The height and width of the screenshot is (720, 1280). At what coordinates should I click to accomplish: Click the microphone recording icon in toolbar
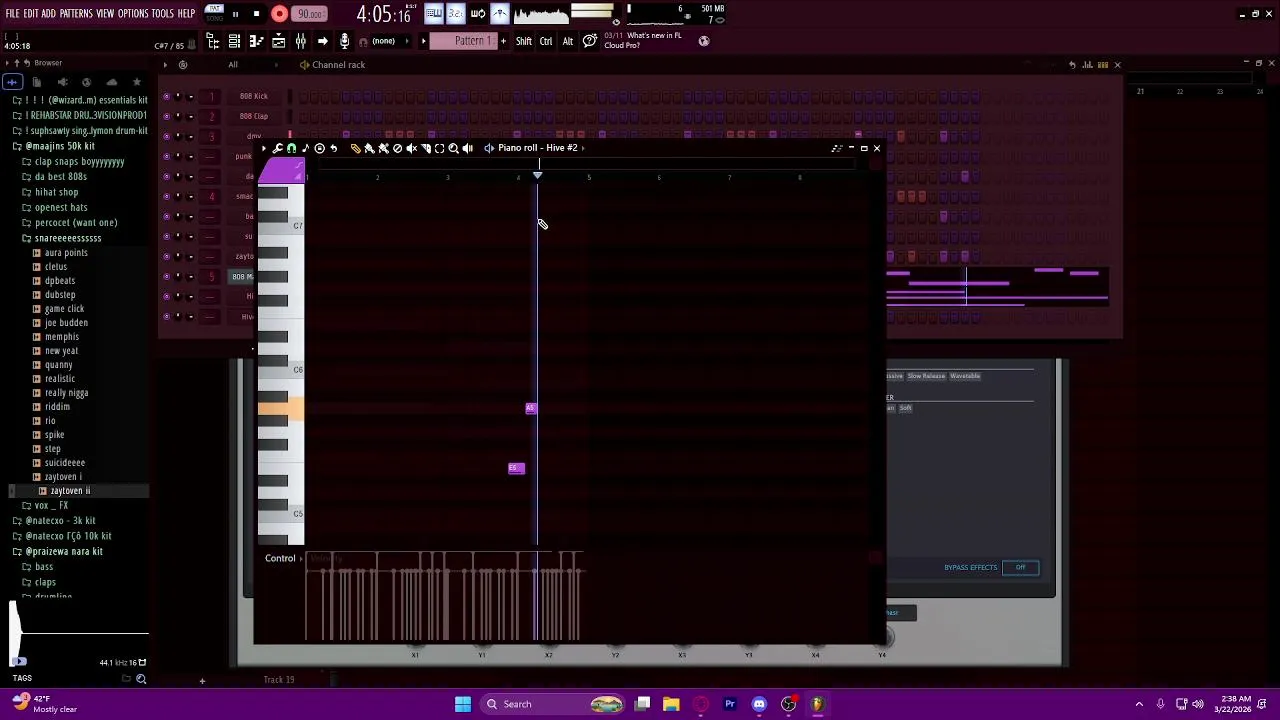(344, 41)
